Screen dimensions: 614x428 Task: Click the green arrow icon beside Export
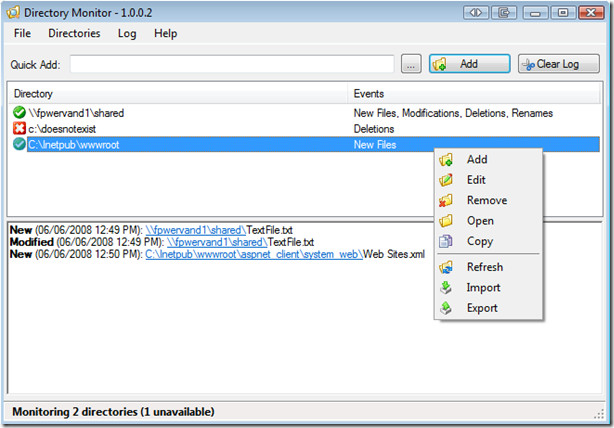click(446, 308)
